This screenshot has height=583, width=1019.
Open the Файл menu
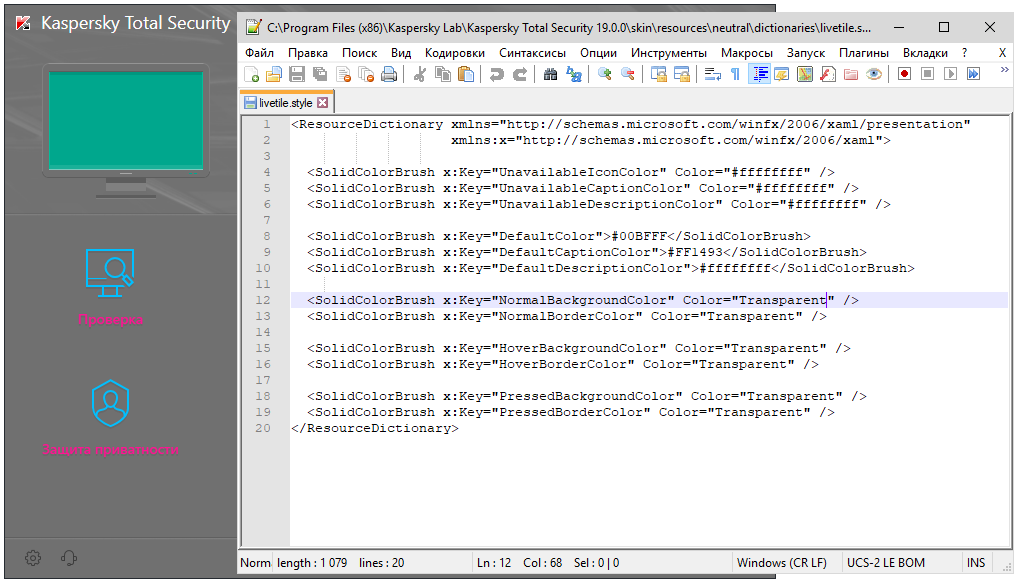pos(259,53)
